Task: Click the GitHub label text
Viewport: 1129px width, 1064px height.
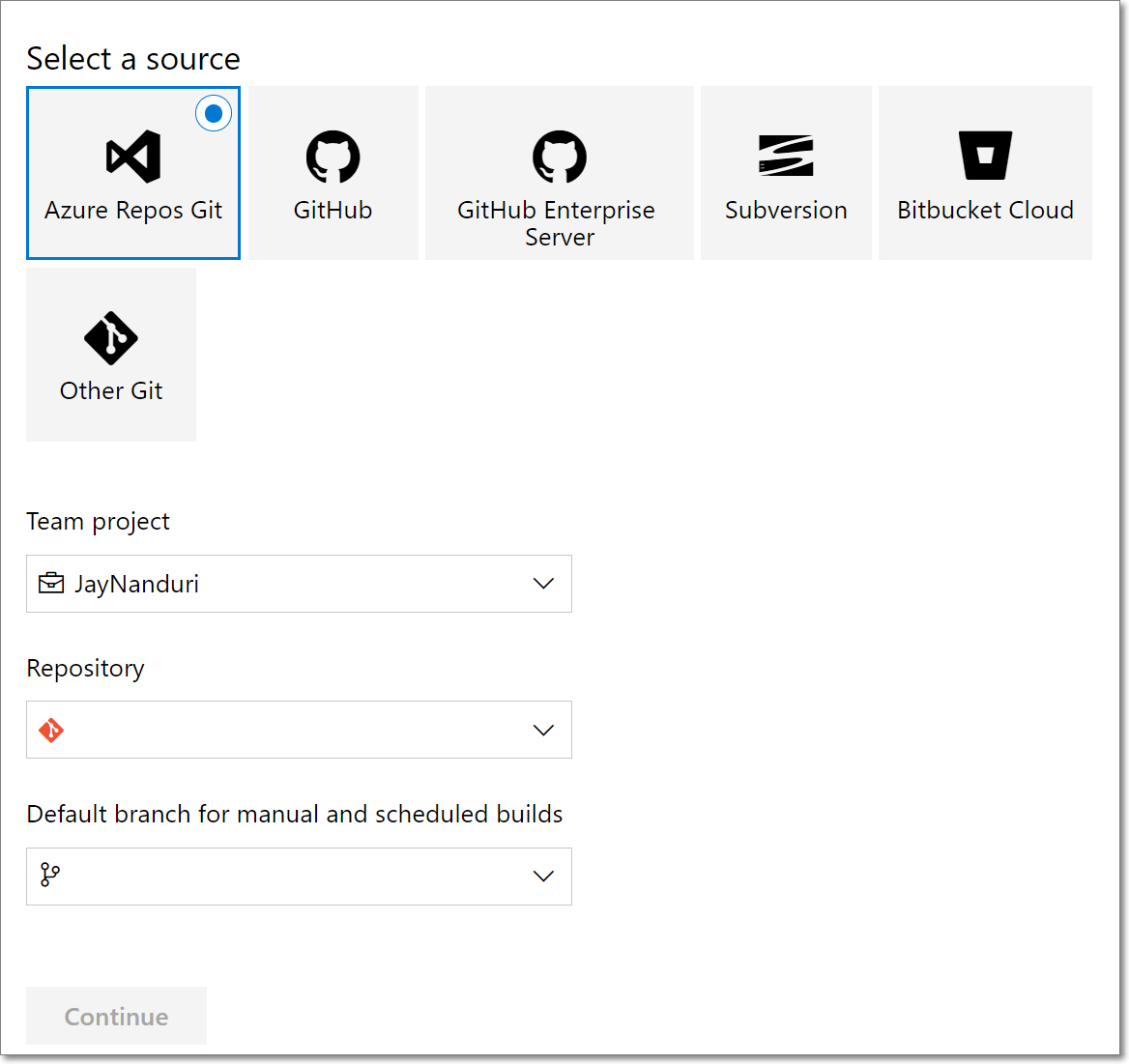Action: coord(333,211)
